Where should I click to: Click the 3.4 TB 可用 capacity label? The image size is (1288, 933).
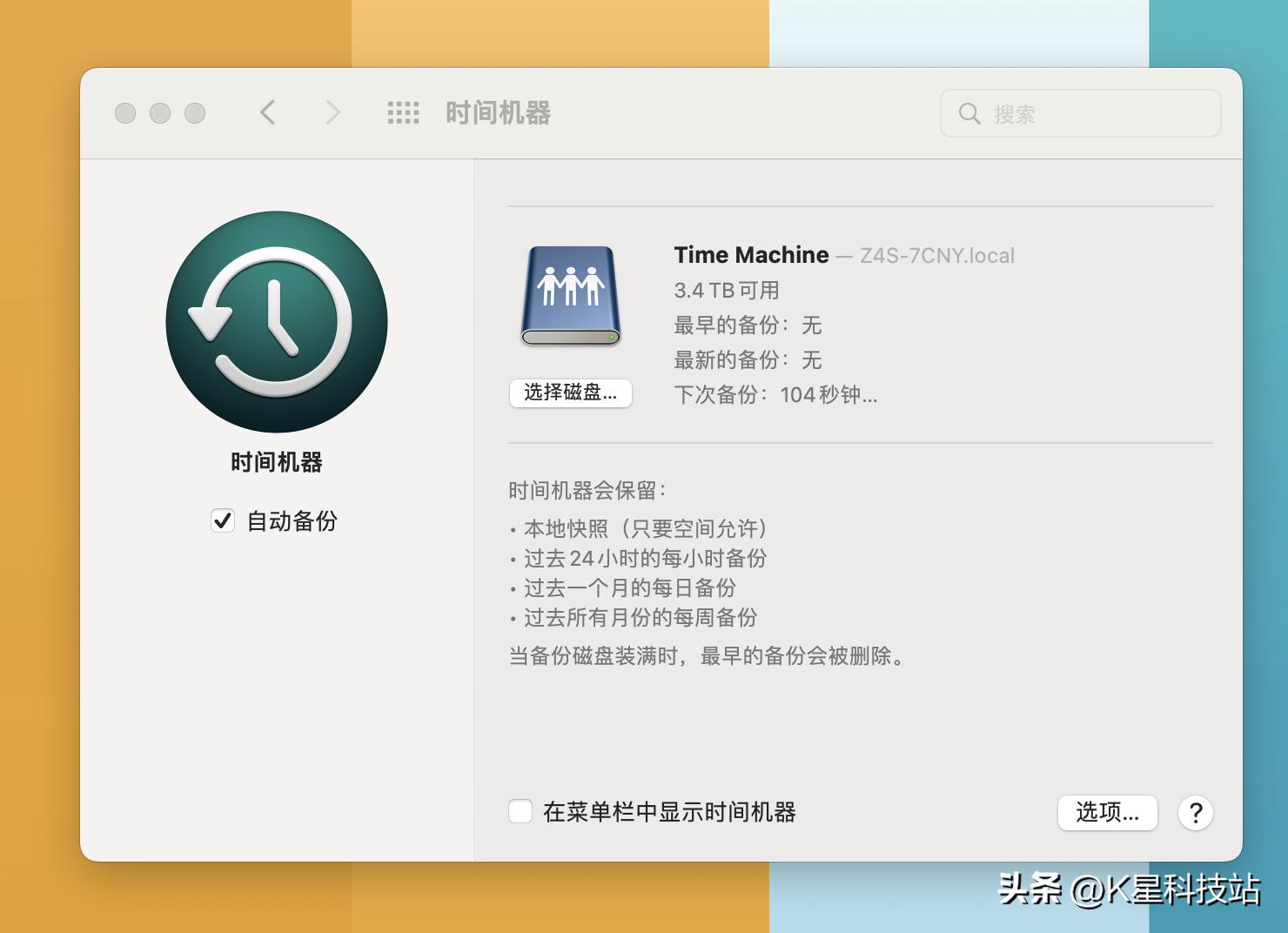coord(727,290)
